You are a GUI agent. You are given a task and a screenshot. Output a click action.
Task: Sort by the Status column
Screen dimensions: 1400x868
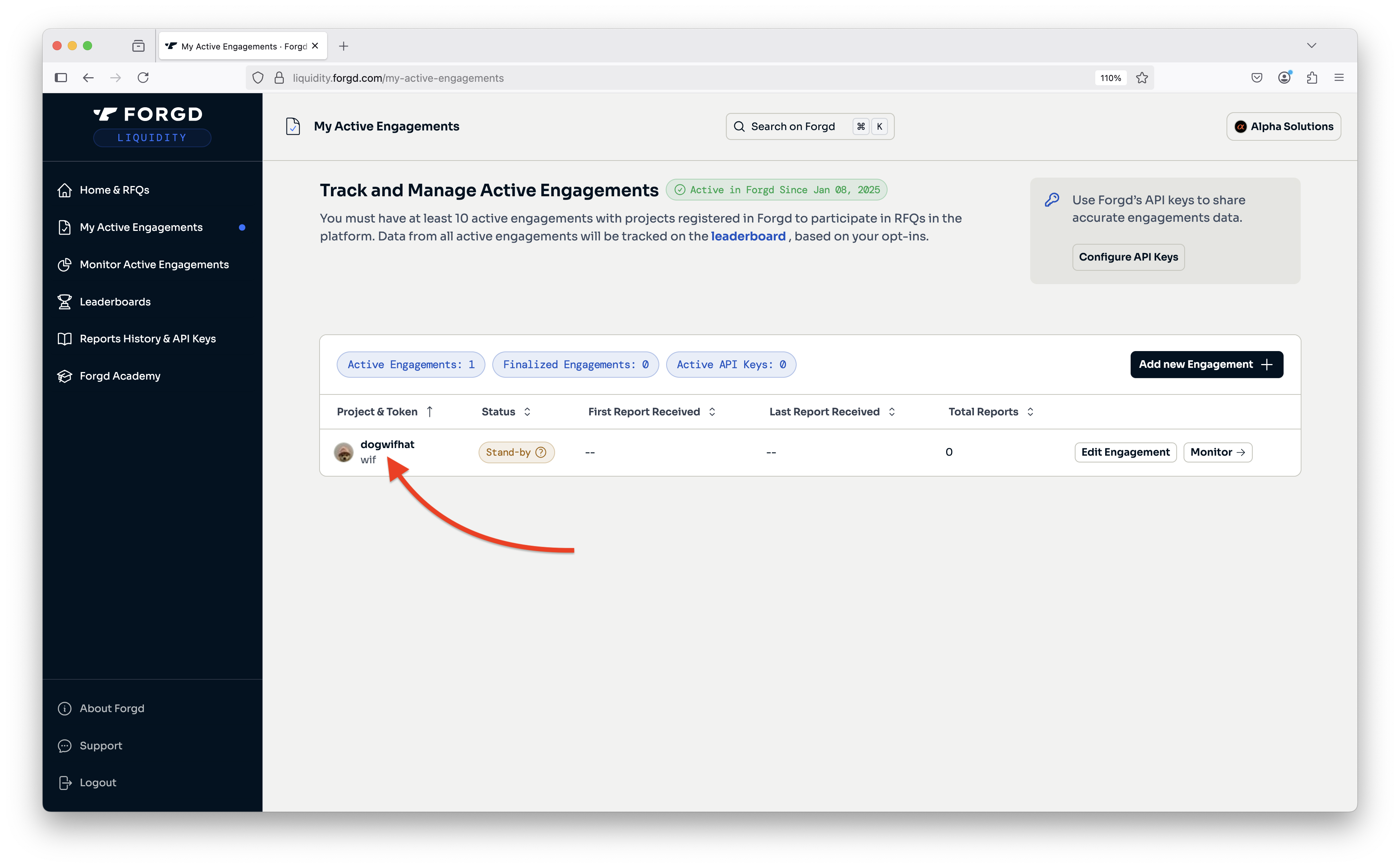pos(527,412)
